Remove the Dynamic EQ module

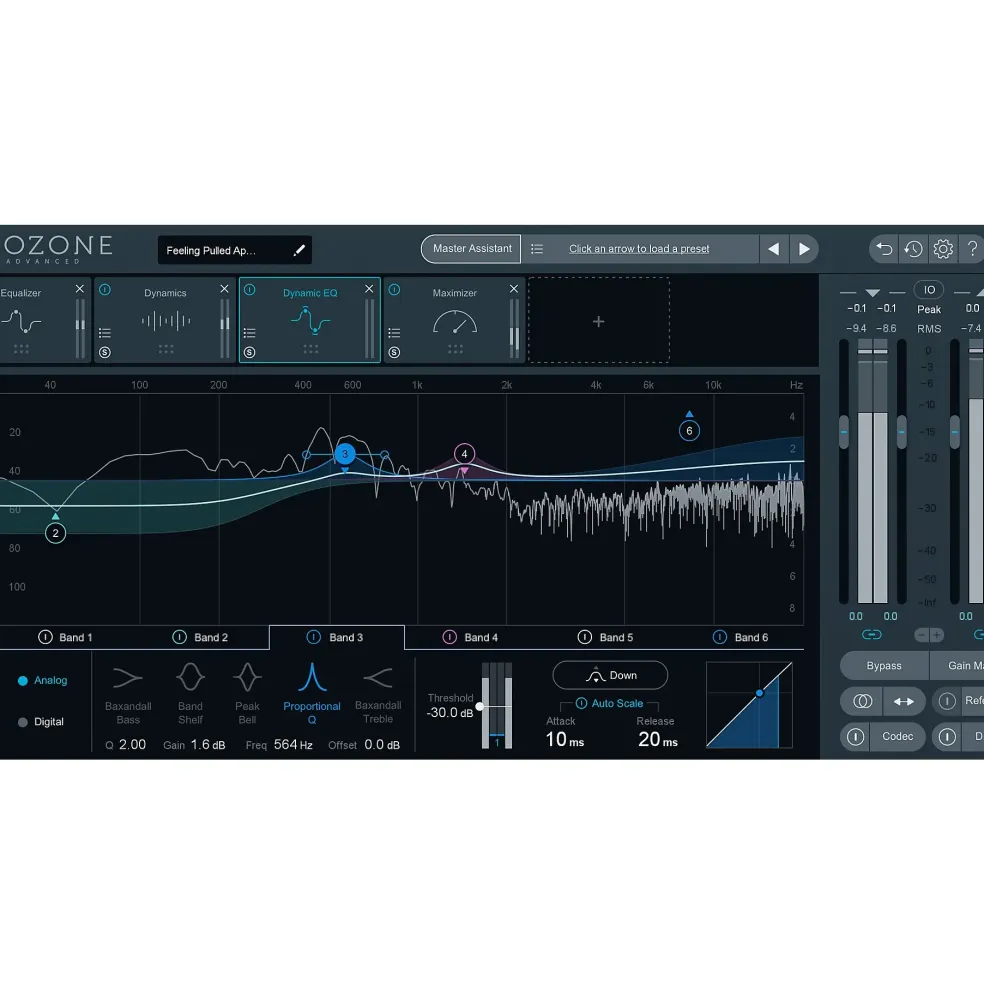[x=369, y=289]
